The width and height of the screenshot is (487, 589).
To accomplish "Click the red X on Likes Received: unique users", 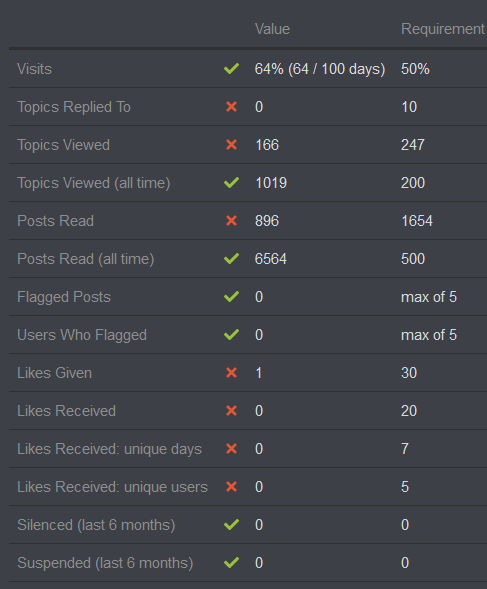I will tap(231, 487).
